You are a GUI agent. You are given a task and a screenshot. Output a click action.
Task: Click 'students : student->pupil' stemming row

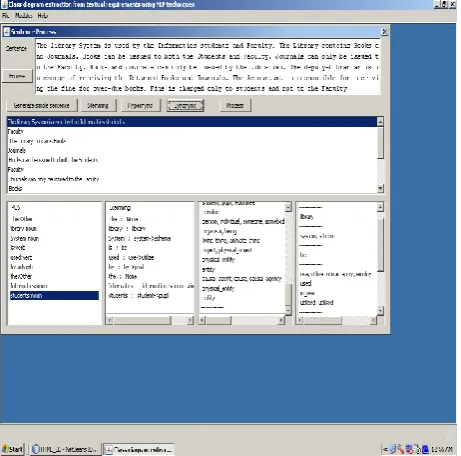tap(139, 295)
